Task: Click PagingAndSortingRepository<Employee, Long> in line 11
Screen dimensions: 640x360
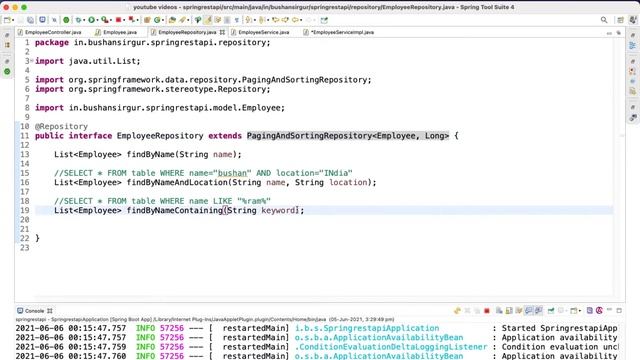Action: point(348,136)
